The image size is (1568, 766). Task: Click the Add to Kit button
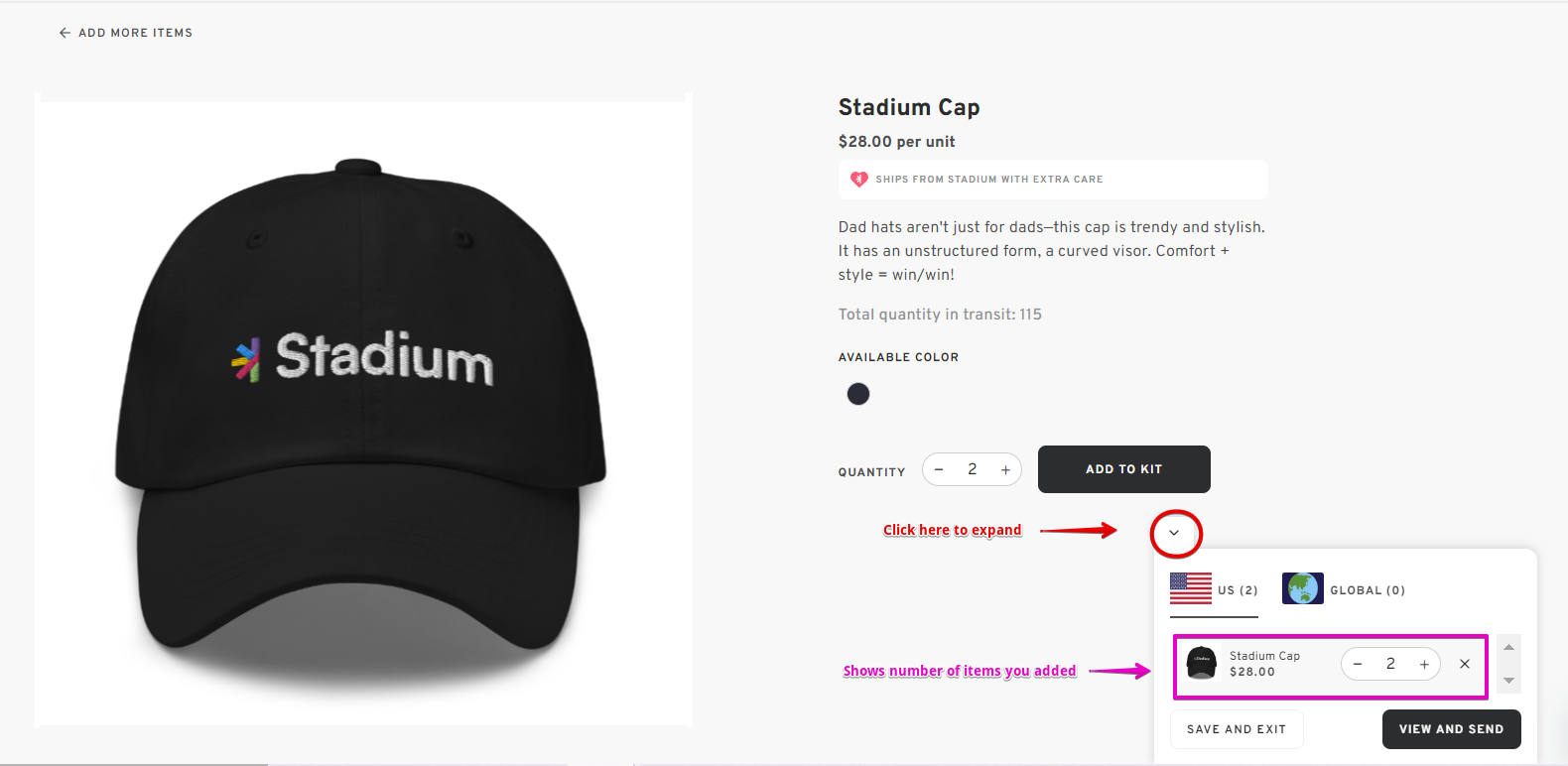tap(1123, 469)
